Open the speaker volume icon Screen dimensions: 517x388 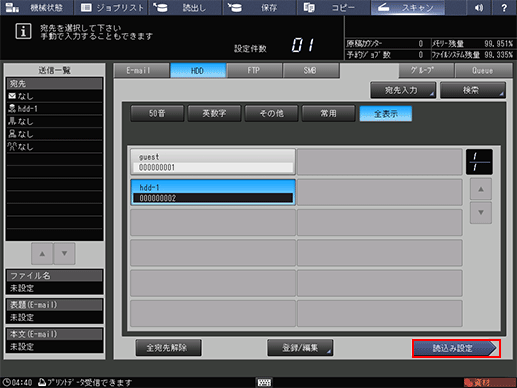[479, 7]
